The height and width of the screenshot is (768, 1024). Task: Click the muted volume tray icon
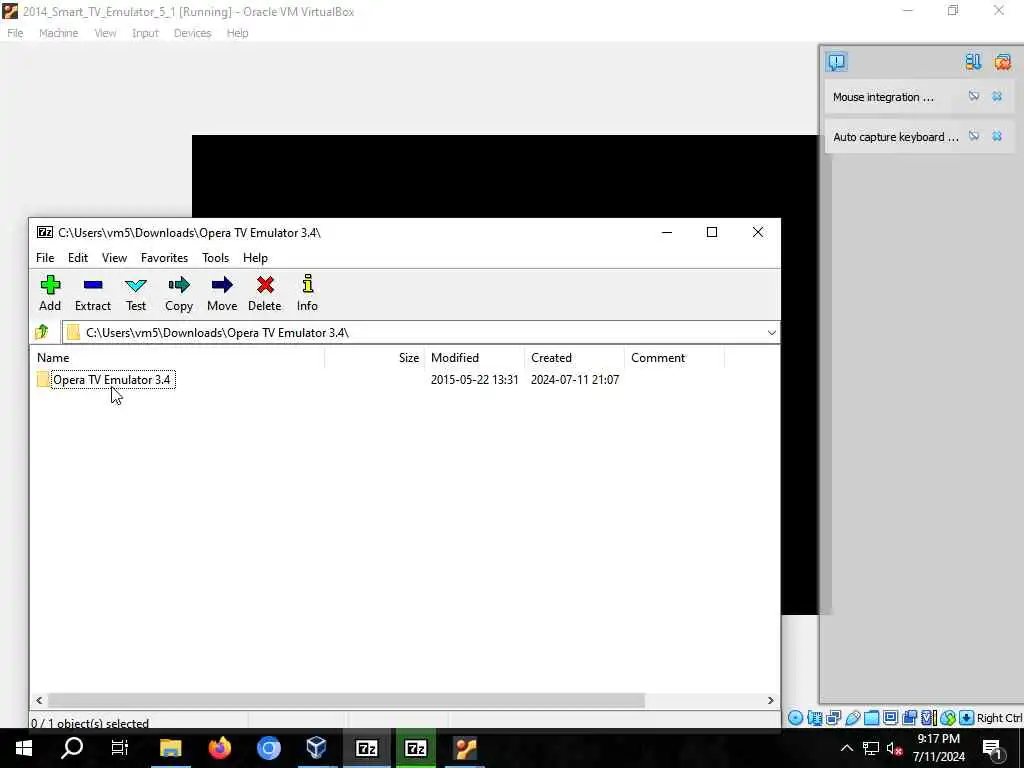point(895,748)
